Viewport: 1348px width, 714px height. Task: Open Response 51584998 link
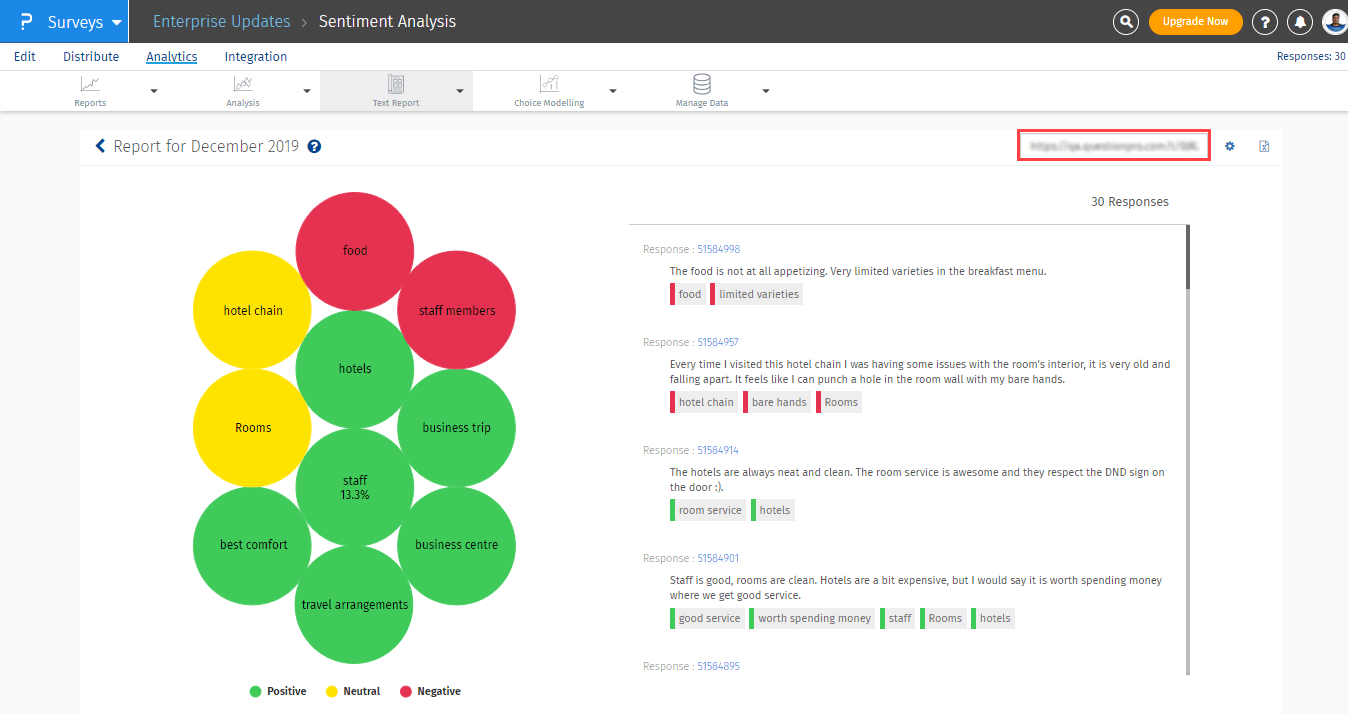coord(718,249)
